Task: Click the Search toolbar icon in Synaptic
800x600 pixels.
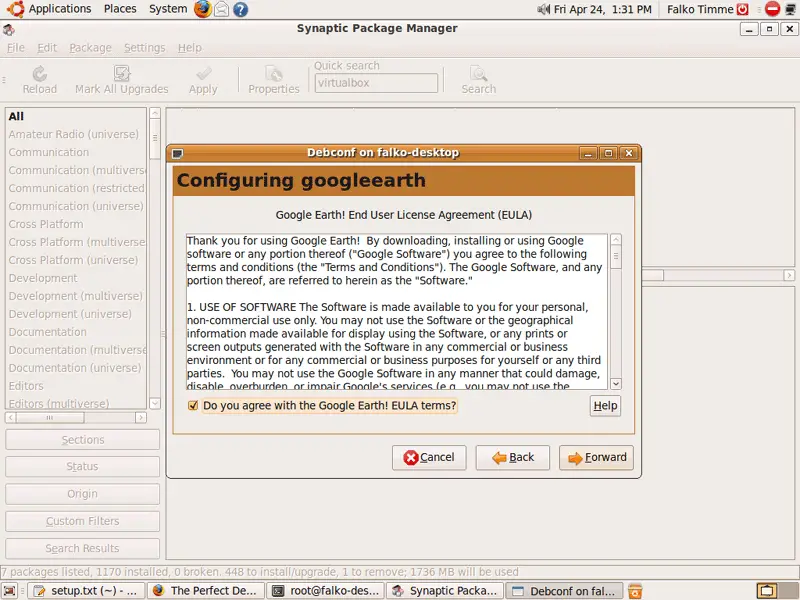Action: [x=479, y=80]
